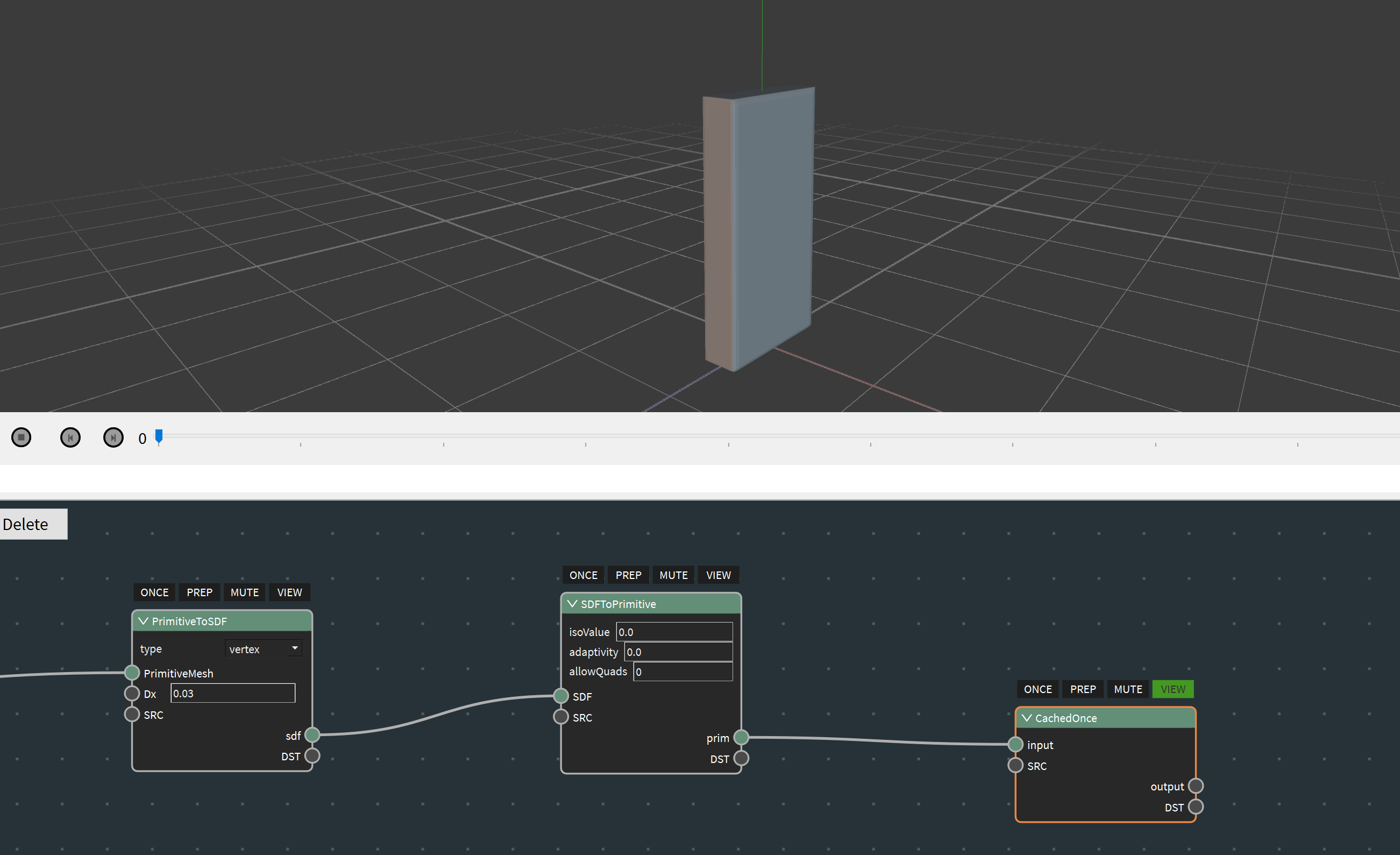Click the blue timeline frame marker
This screenshot has height=855, width=1400.
click(159, 436)
